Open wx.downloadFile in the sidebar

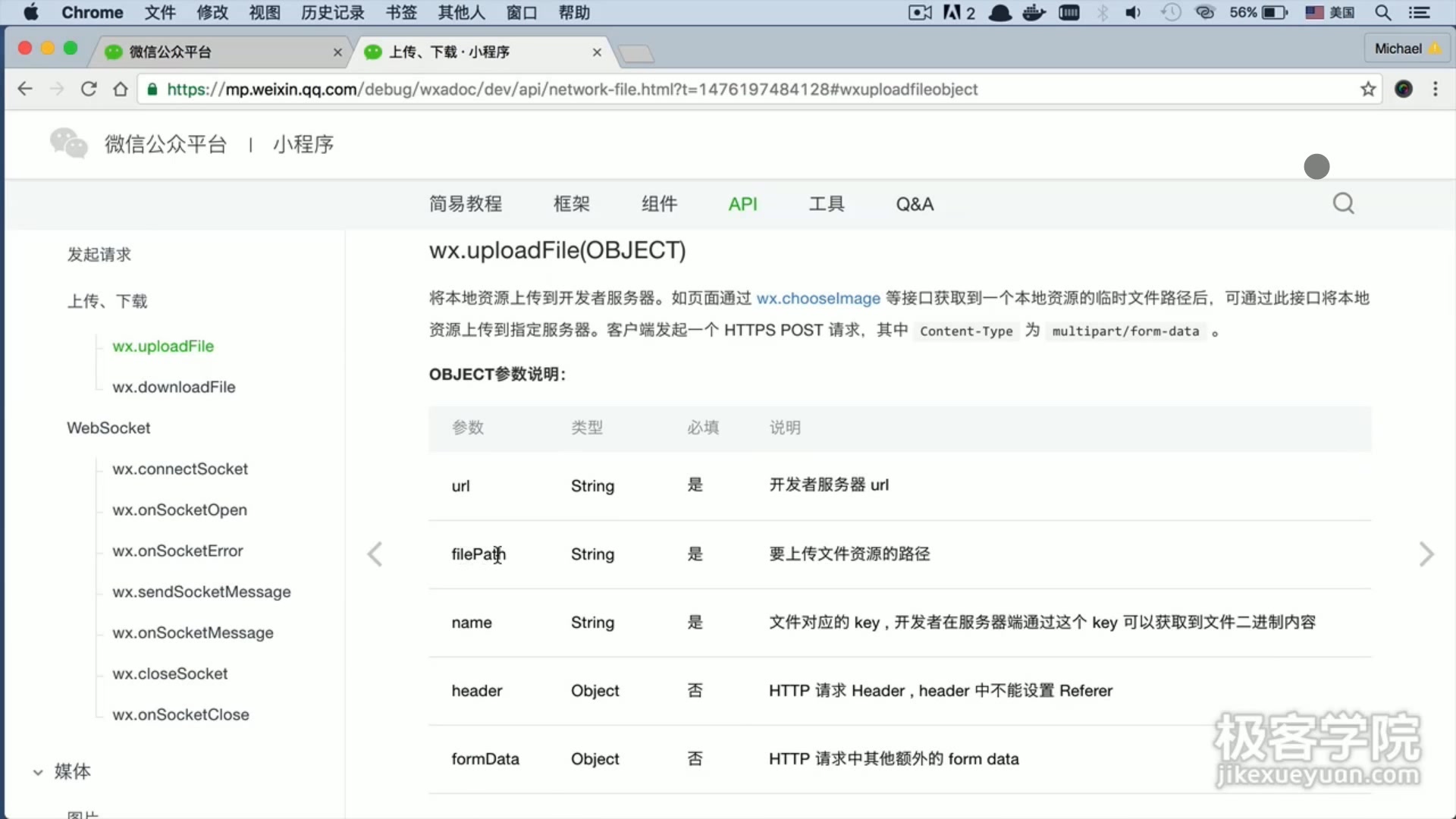174,387
